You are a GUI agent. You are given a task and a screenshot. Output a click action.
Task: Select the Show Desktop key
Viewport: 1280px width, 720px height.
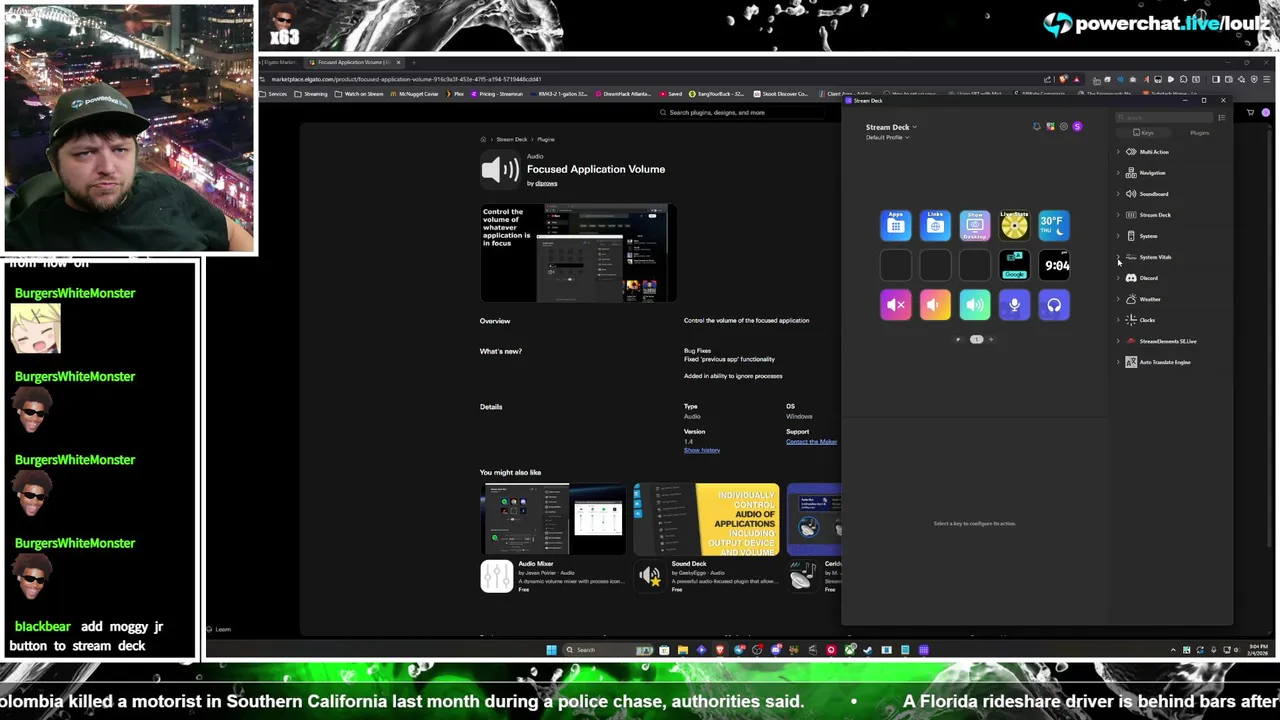(x=975, y=225)
